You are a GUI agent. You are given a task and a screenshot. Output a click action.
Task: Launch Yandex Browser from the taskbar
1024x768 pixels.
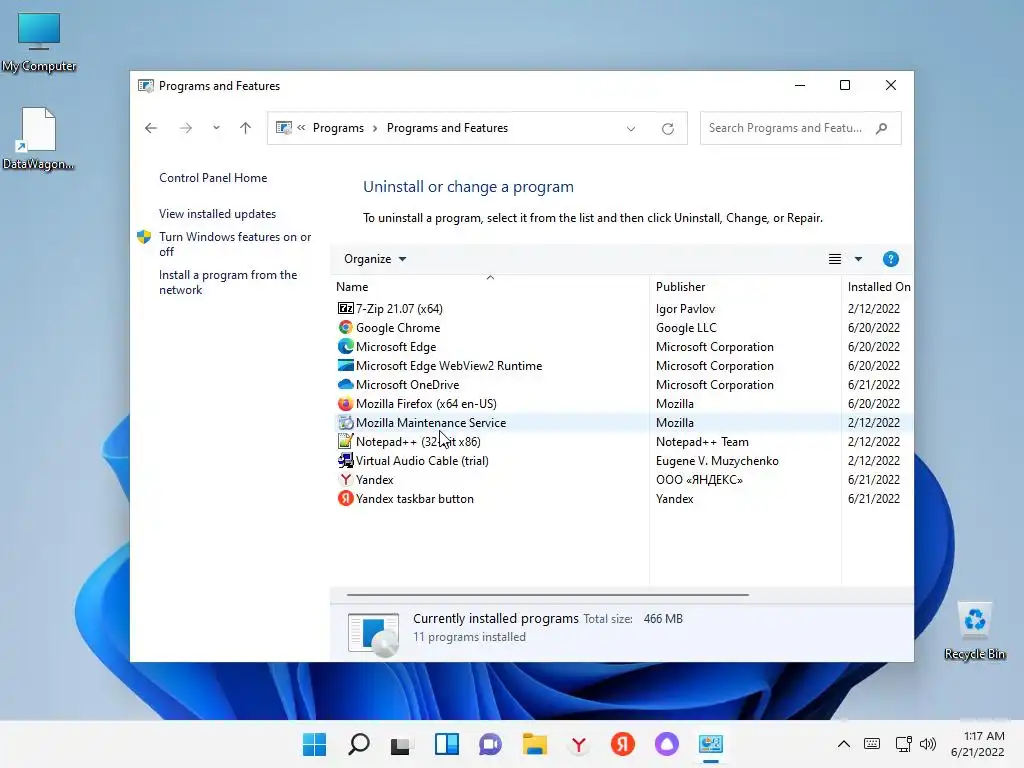579,744
